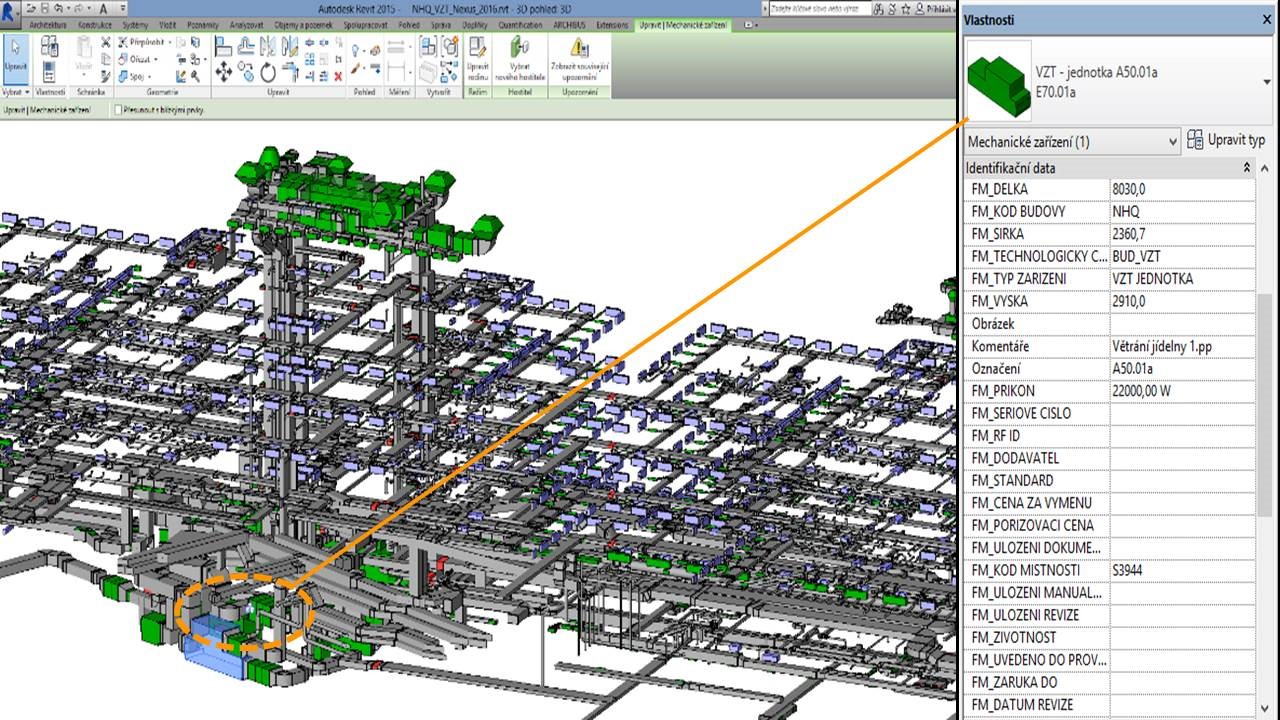The height and width of the screenshot is (720, 1280).
Task: Switch to the Systémy ribbon tab
Action: point(136,25)
